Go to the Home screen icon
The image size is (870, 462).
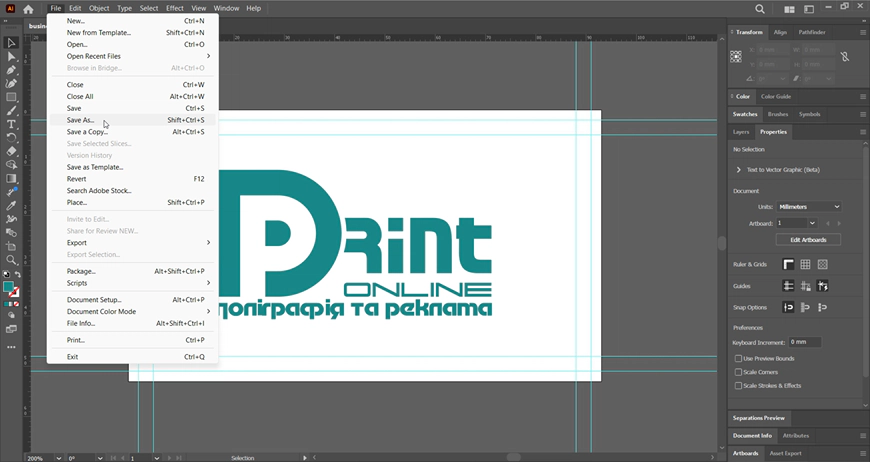28,9
